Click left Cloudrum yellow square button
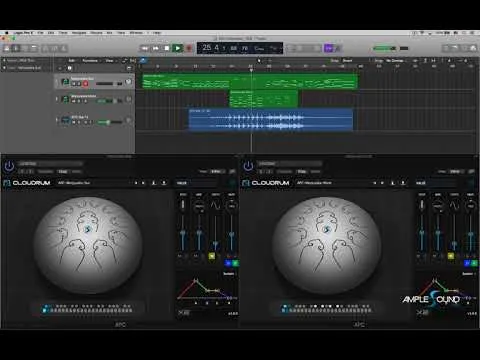Viewport: 480px width, 360px height. [212, 256]
